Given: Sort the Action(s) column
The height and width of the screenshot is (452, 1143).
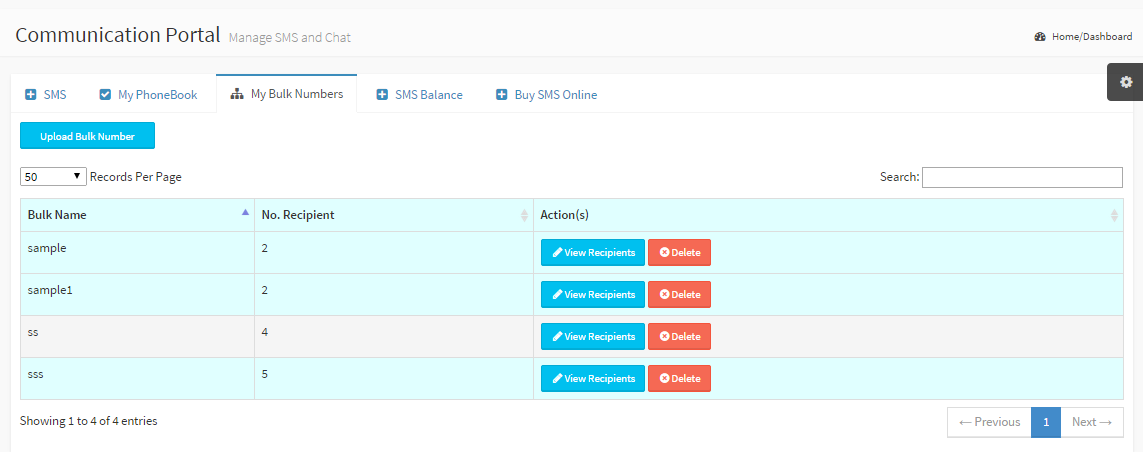Looking at the screenshot, I should coord(1114,215).
